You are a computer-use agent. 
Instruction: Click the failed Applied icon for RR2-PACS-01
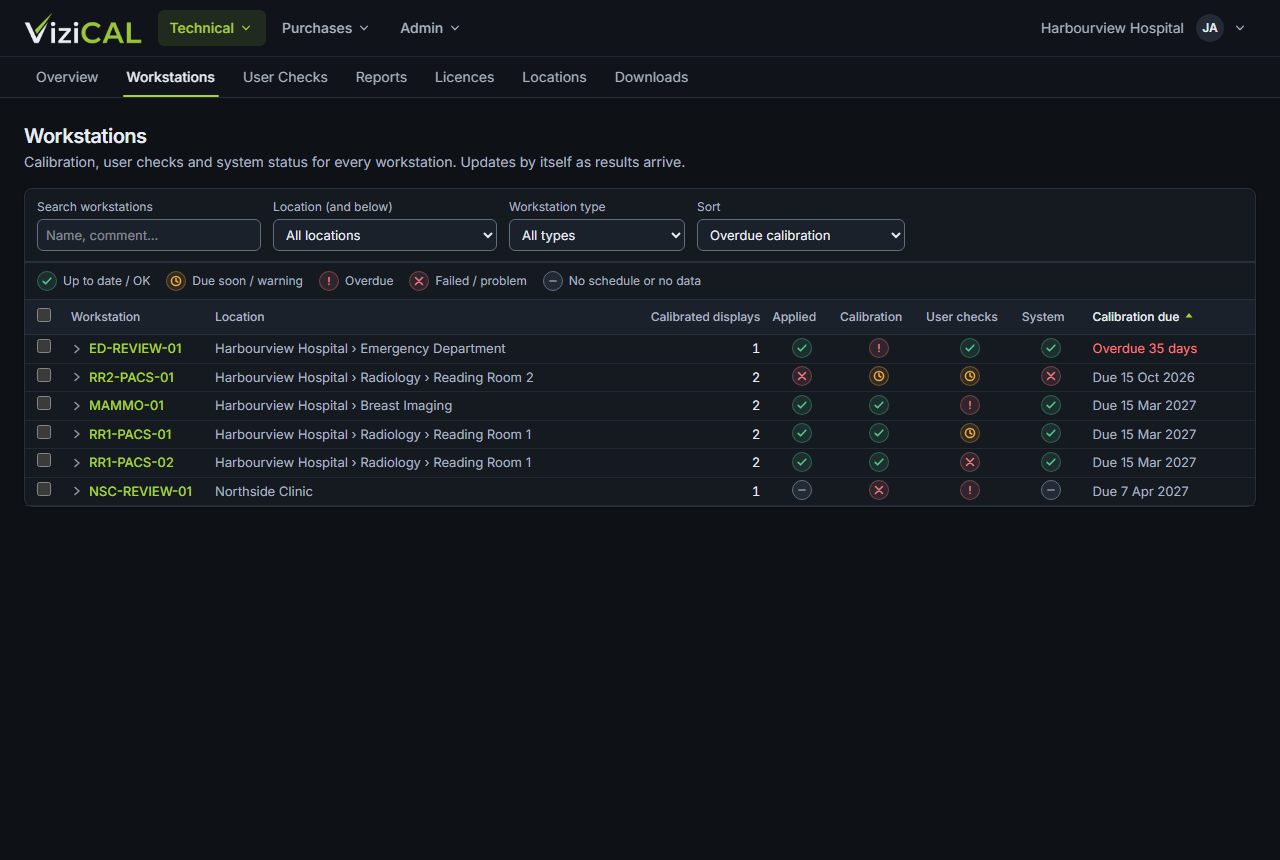802,377
